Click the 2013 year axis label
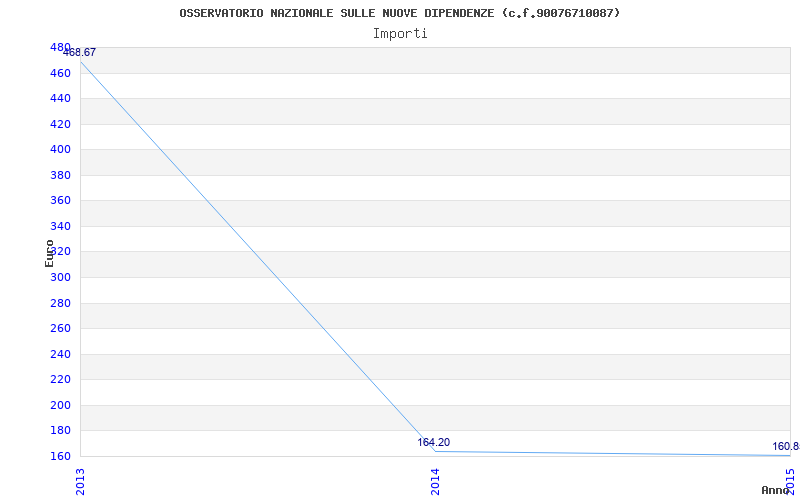Viewport: 800px width, 500px height. coord(80,482)
